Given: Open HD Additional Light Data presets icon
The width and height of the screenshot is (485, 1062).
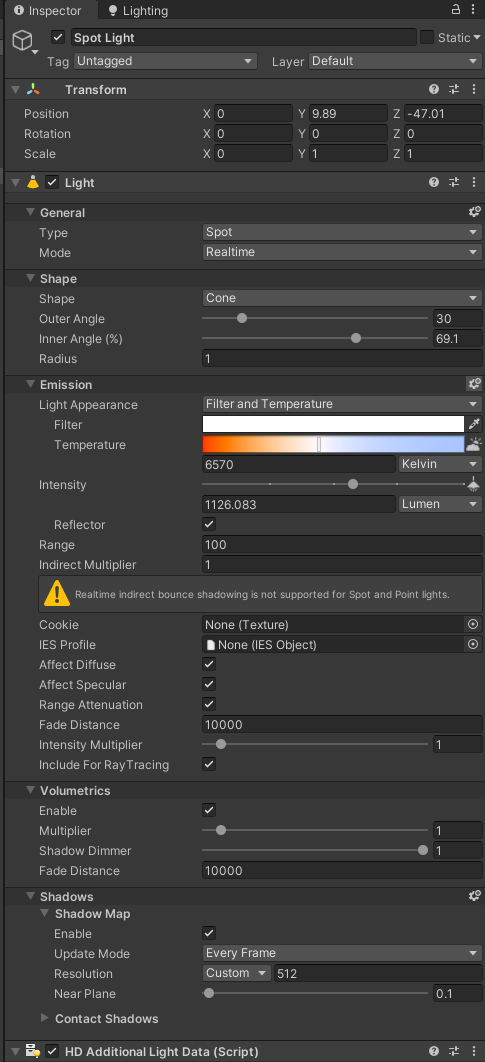Looking at the screenshot, I should [454, 1051].
